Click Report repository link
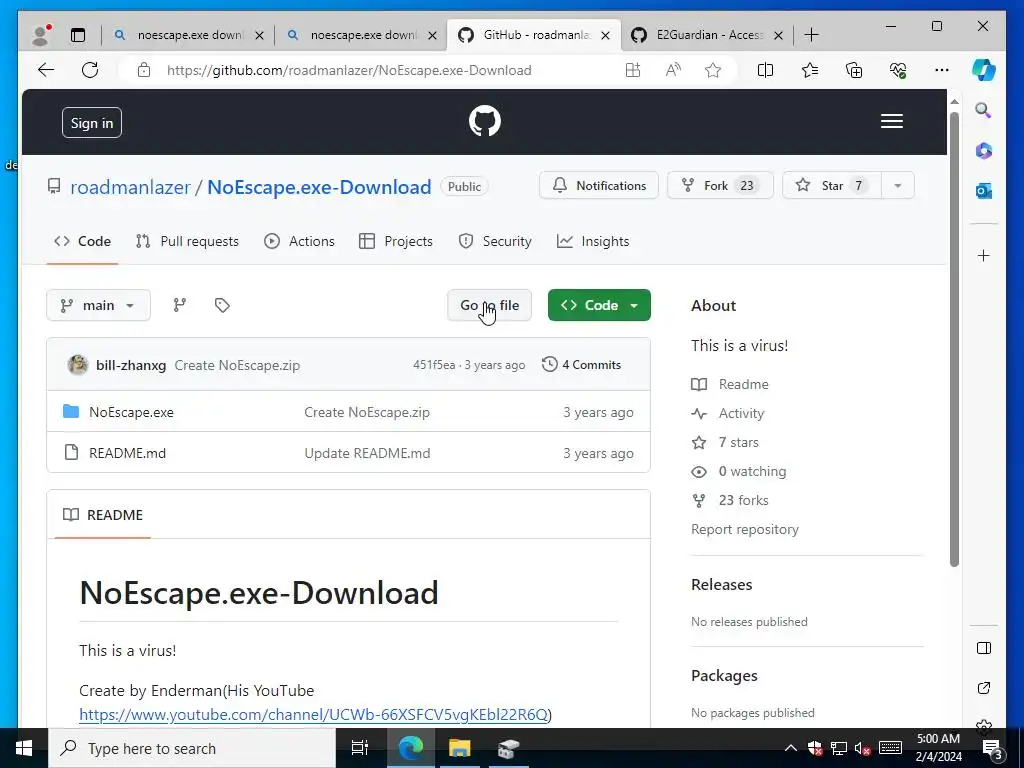Viewport: 1024px width, 768px height. pos(744,529)
